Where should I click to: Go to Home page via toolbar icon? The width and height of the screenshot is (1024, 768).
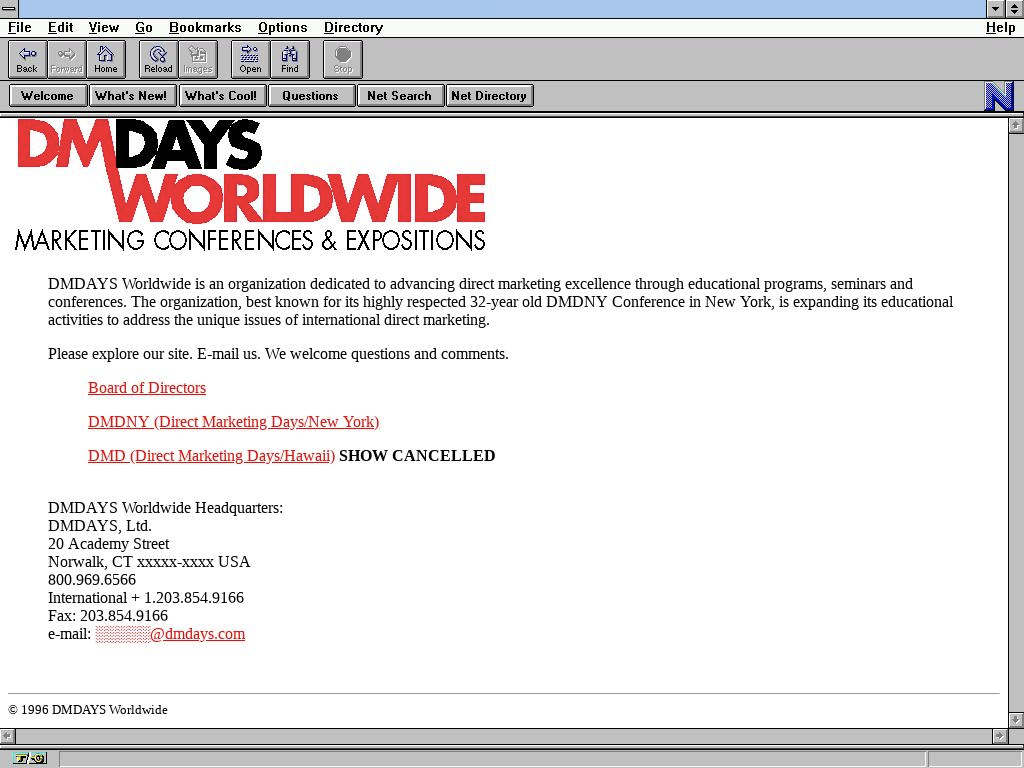105,59
